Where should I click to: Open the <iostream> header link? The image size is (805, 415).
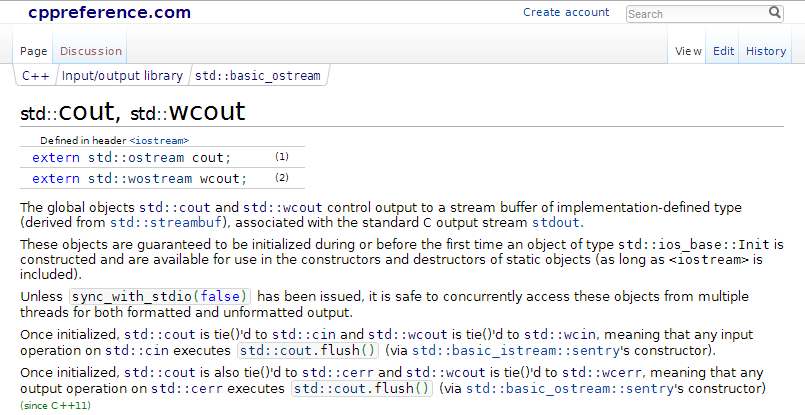pyautogui.click(x=159, y=141)
